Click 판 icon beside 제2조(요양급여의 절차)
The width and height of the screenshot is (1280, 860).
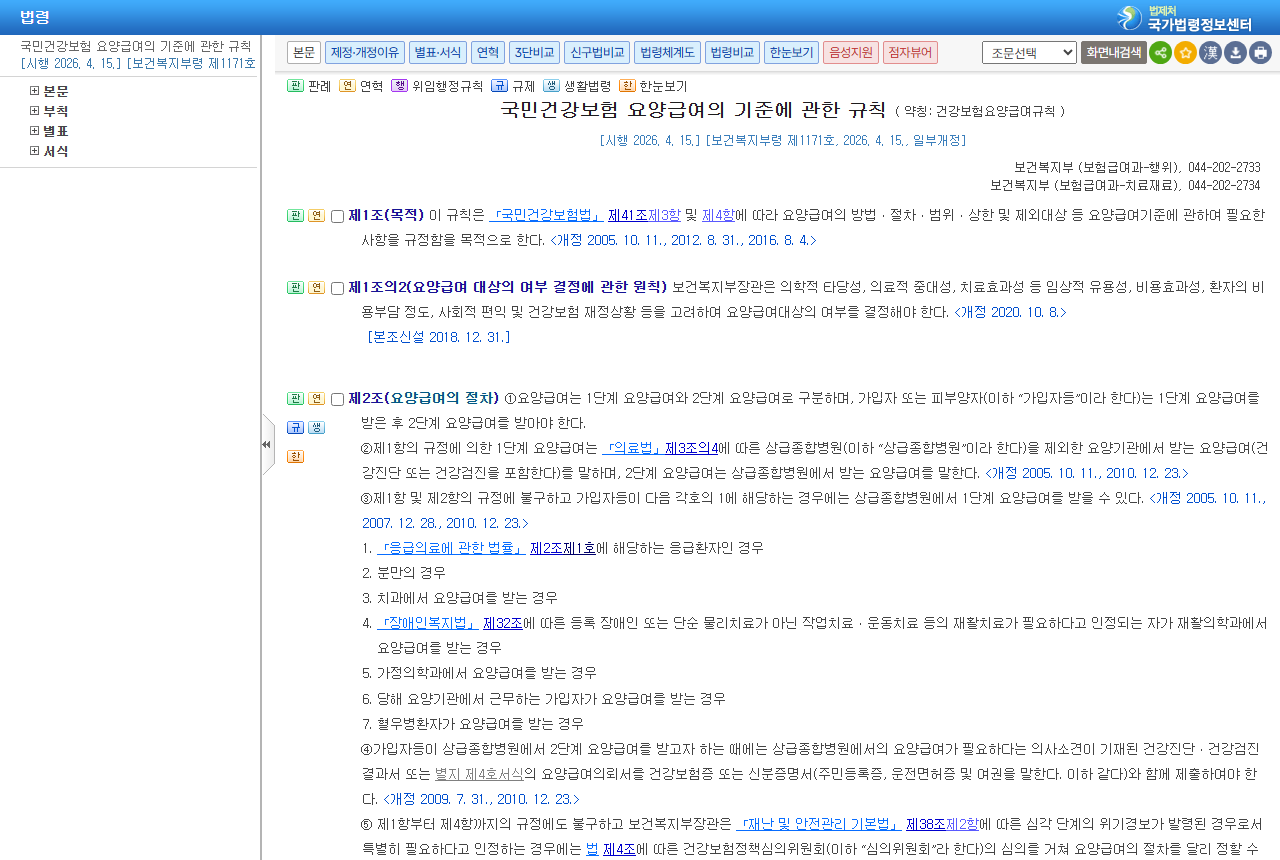pos(295,398)
